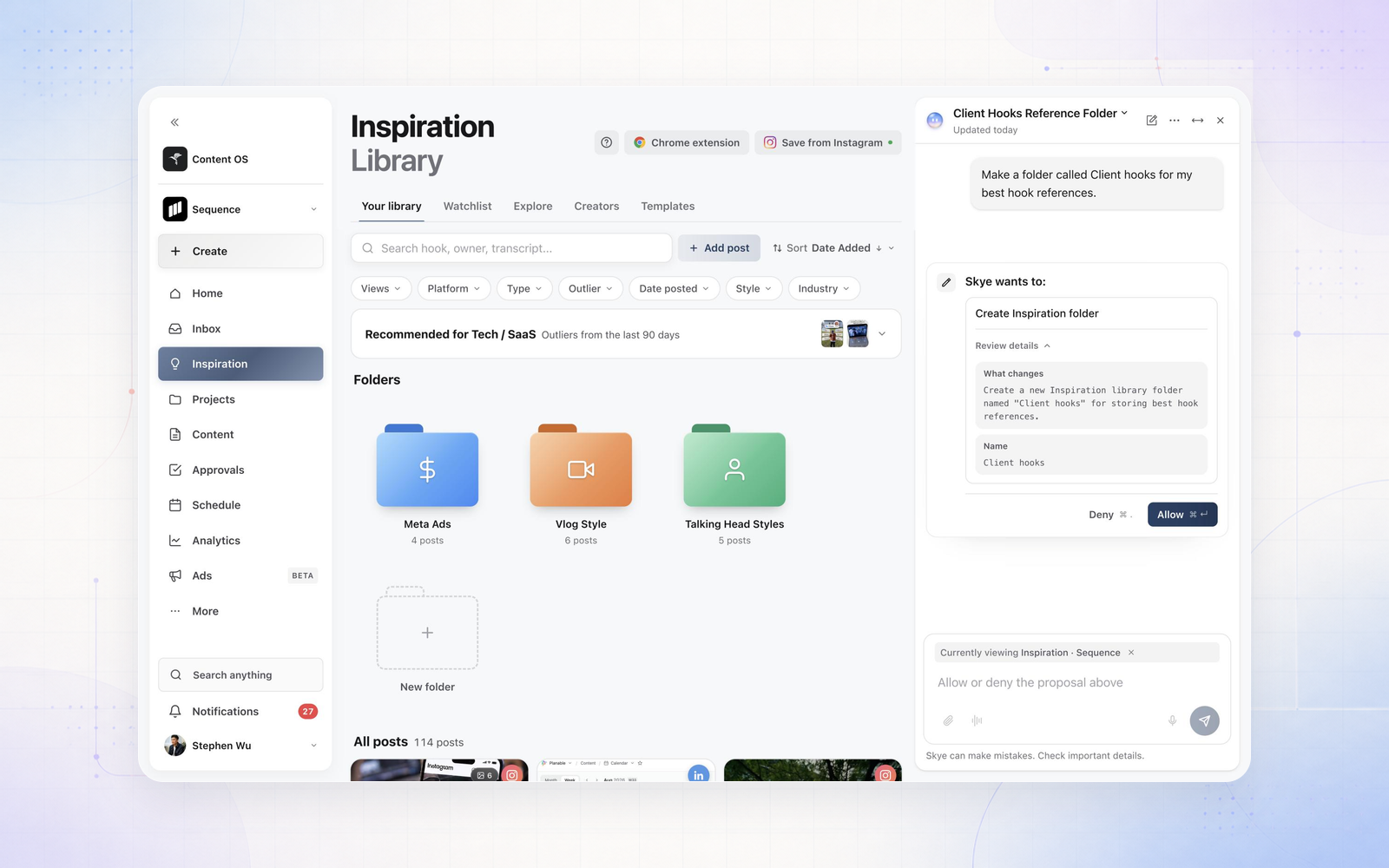Switch to the Templates tab
The image size is (1389, 868).
pyautogui.click(x=668, y=206)
